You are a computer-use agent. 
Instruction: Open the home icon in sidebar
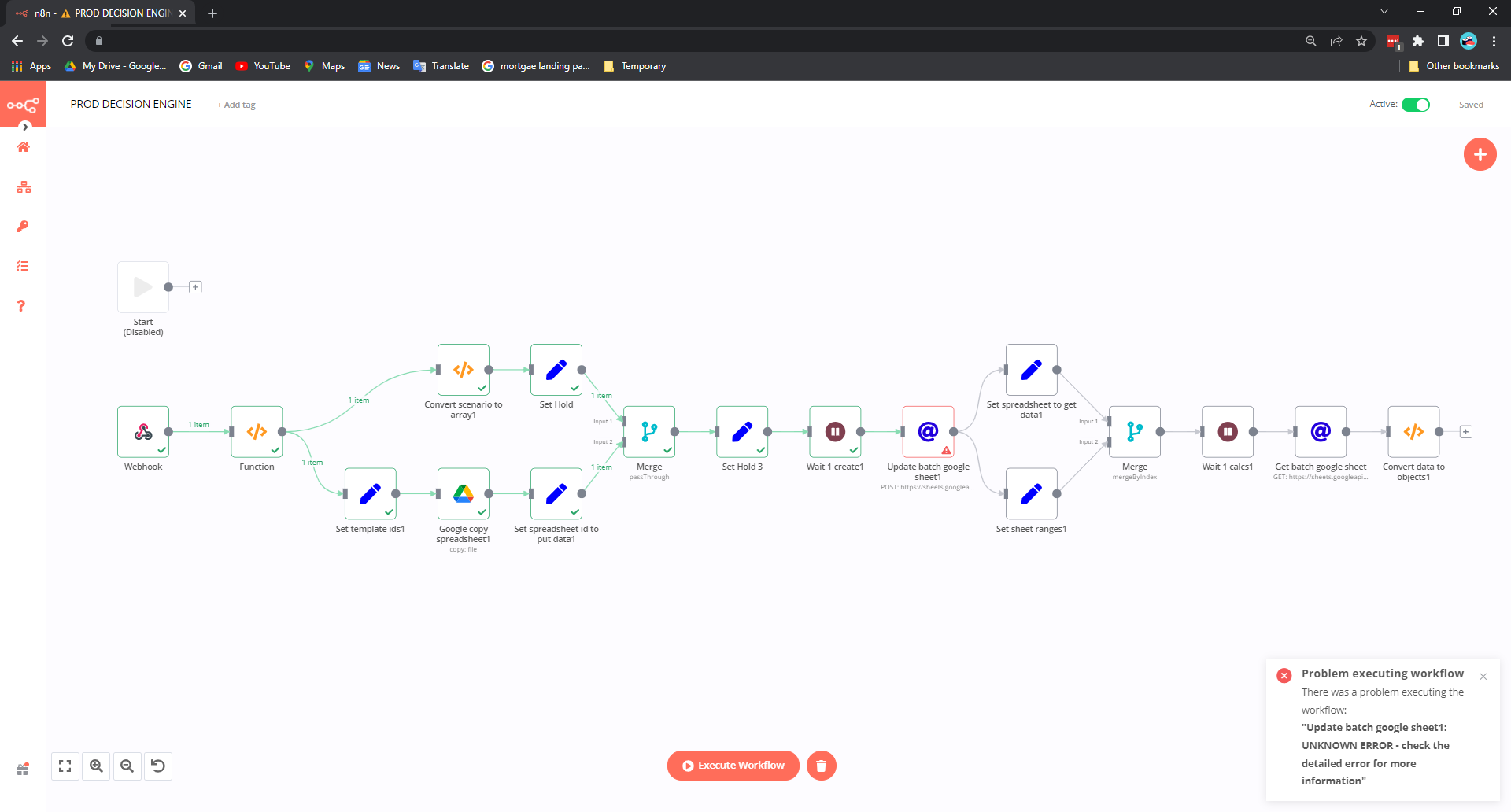23,147
